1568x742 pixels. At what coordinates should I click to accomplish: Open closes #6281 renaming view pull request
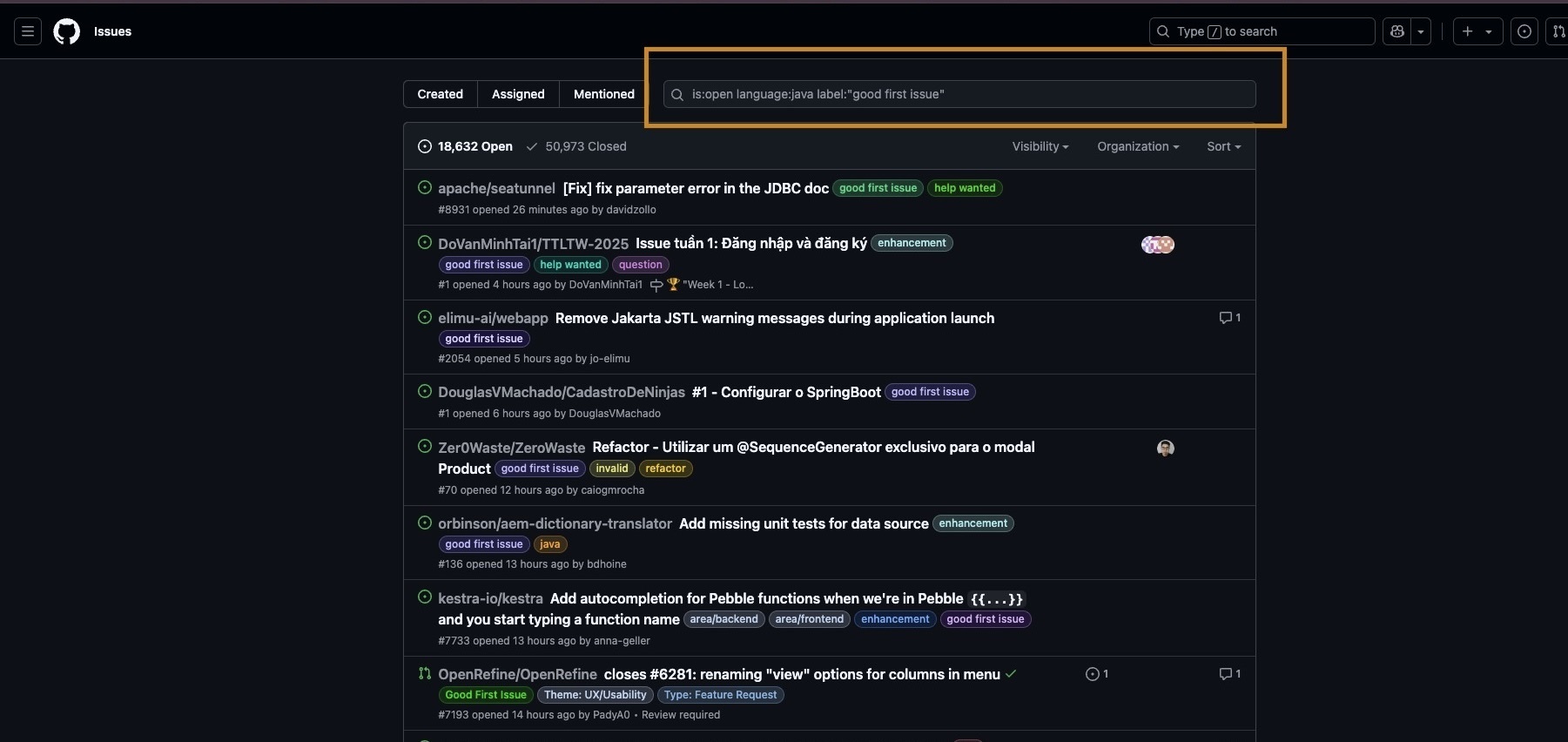(802, 674)
